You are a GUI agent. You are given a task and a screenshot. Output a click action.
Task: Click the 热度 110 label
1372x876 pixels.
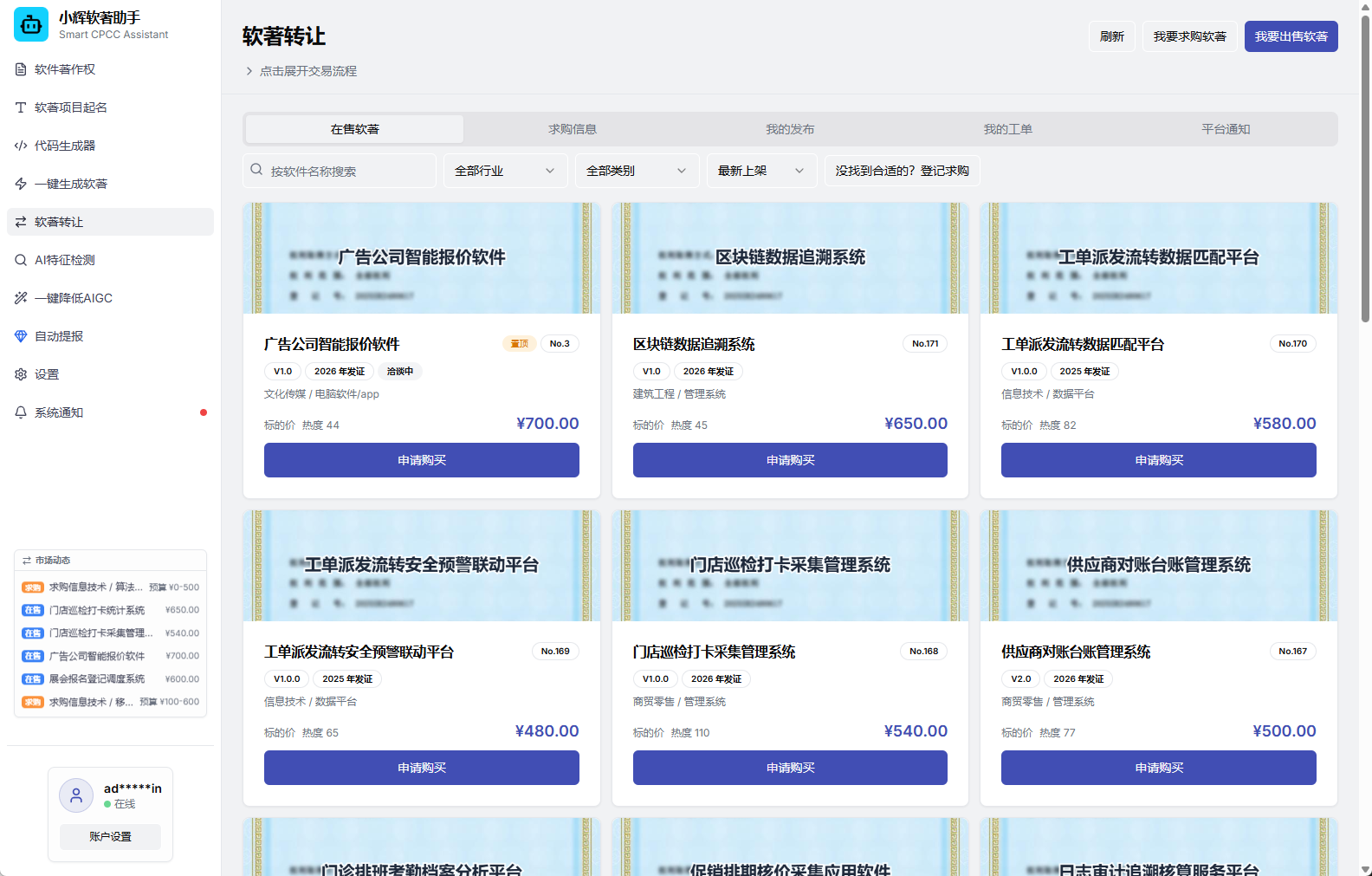[x=690, y=733]
